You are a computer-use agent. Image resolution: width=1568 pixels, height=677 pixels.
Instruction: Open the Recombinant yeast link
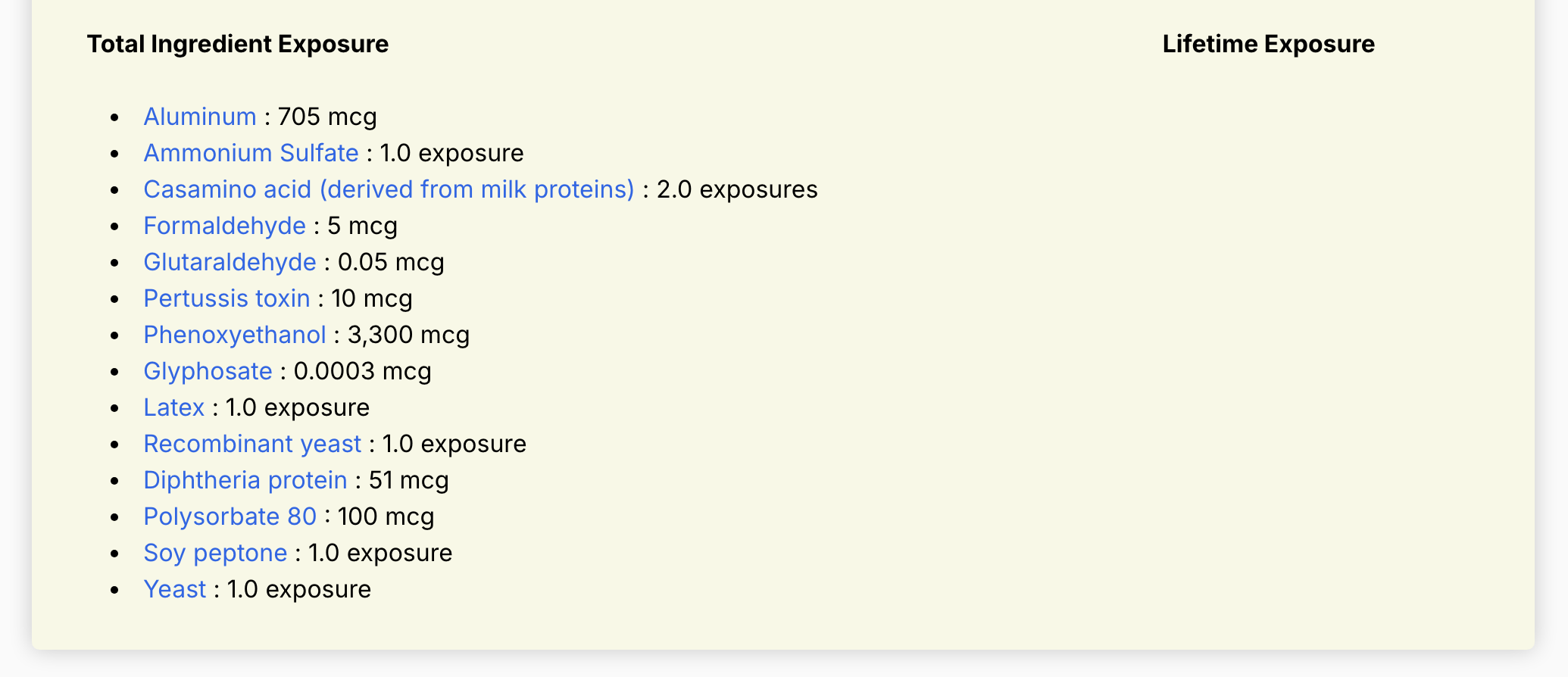pyautogui.click(x=252, y=444)
